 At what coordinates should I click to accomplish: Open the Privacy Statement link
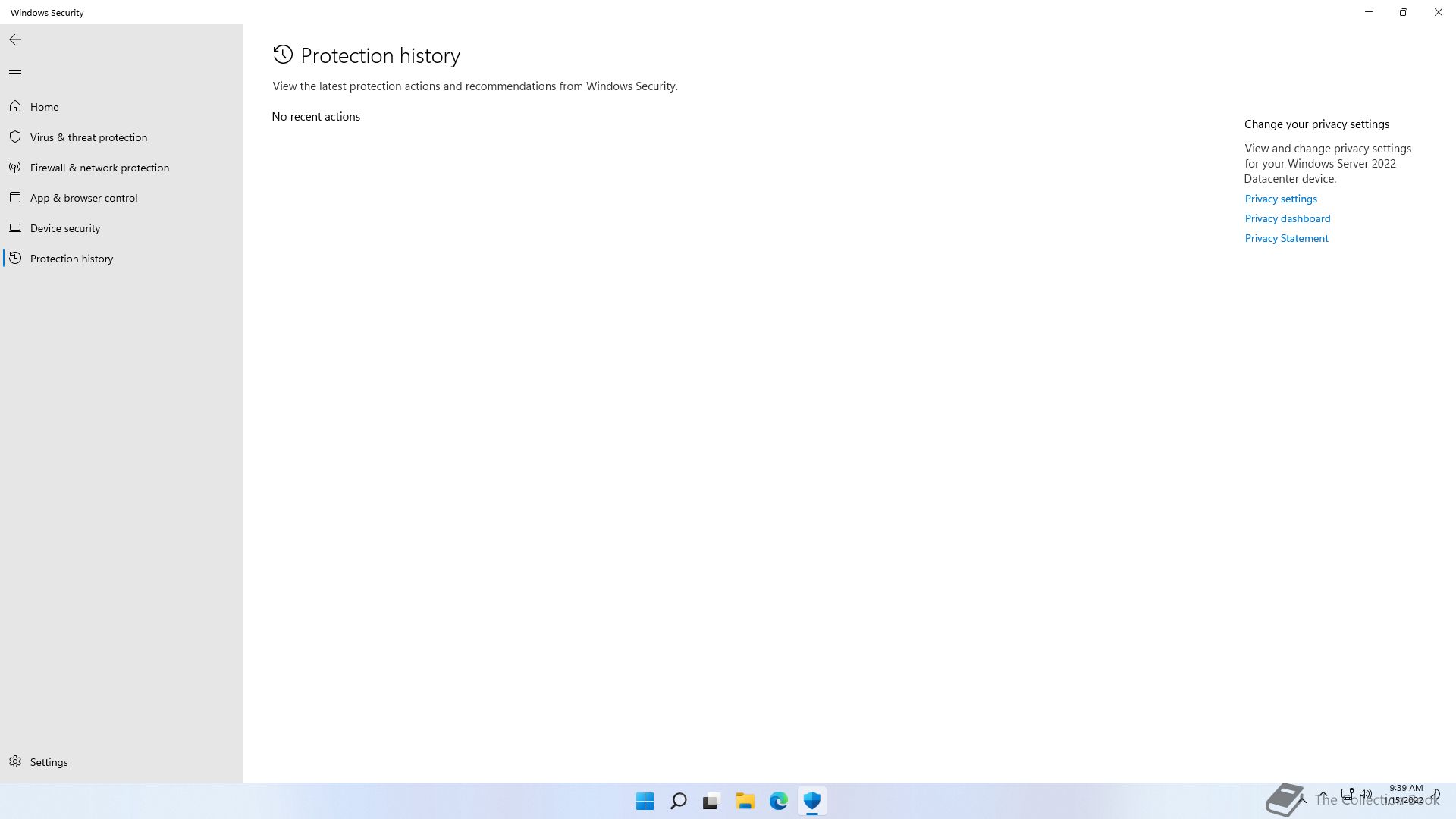tap(1286, 238)
